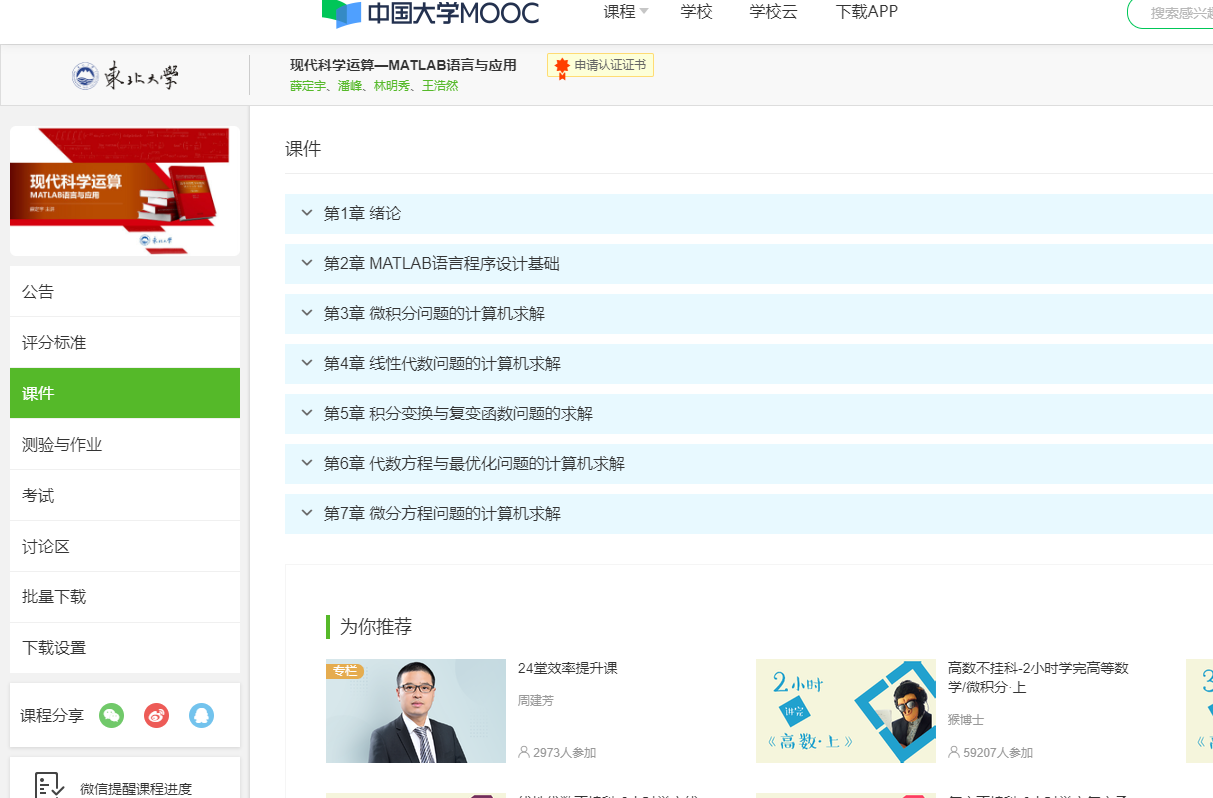This screenshot has height=798, width=1213.
Task: Open the 24堂效率提升课 thumbnail
Action: [416, 711]
